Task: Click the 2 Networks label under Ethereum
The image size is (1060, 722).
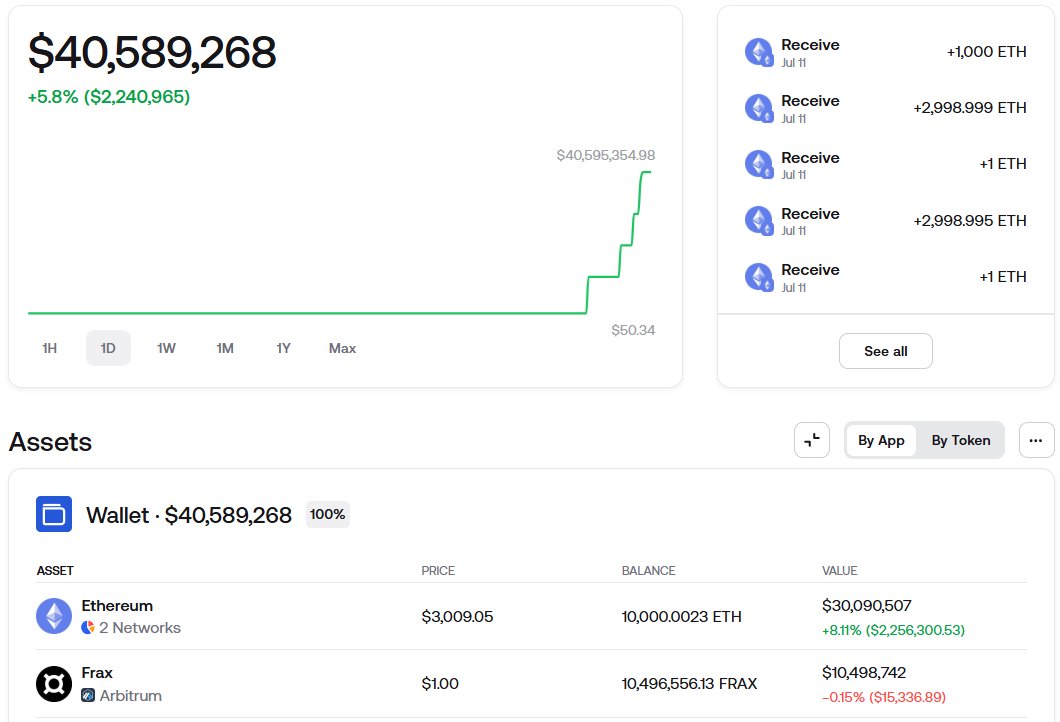Action: click(x=140, y=627)
